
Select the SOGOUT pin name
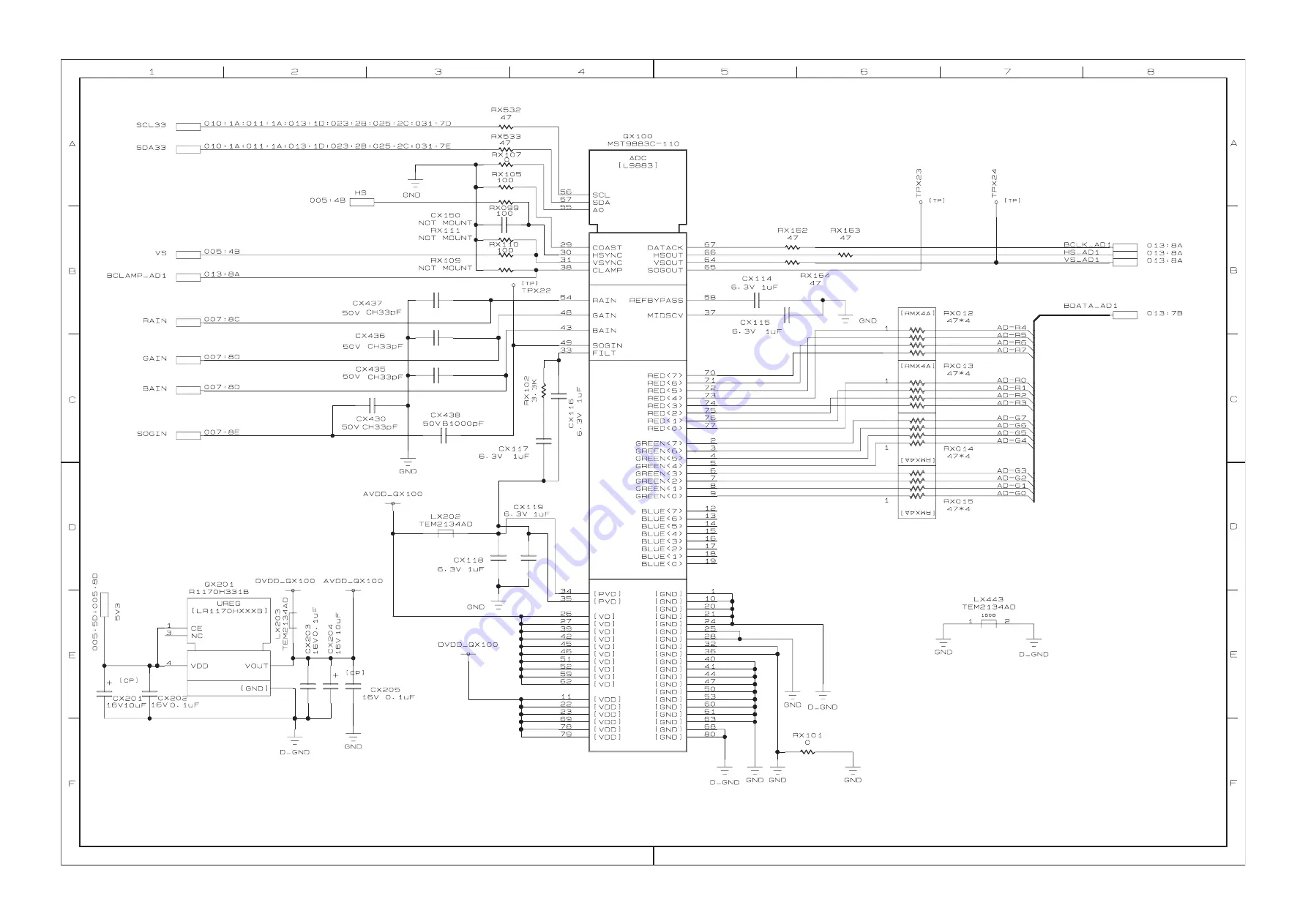(665, 270)
